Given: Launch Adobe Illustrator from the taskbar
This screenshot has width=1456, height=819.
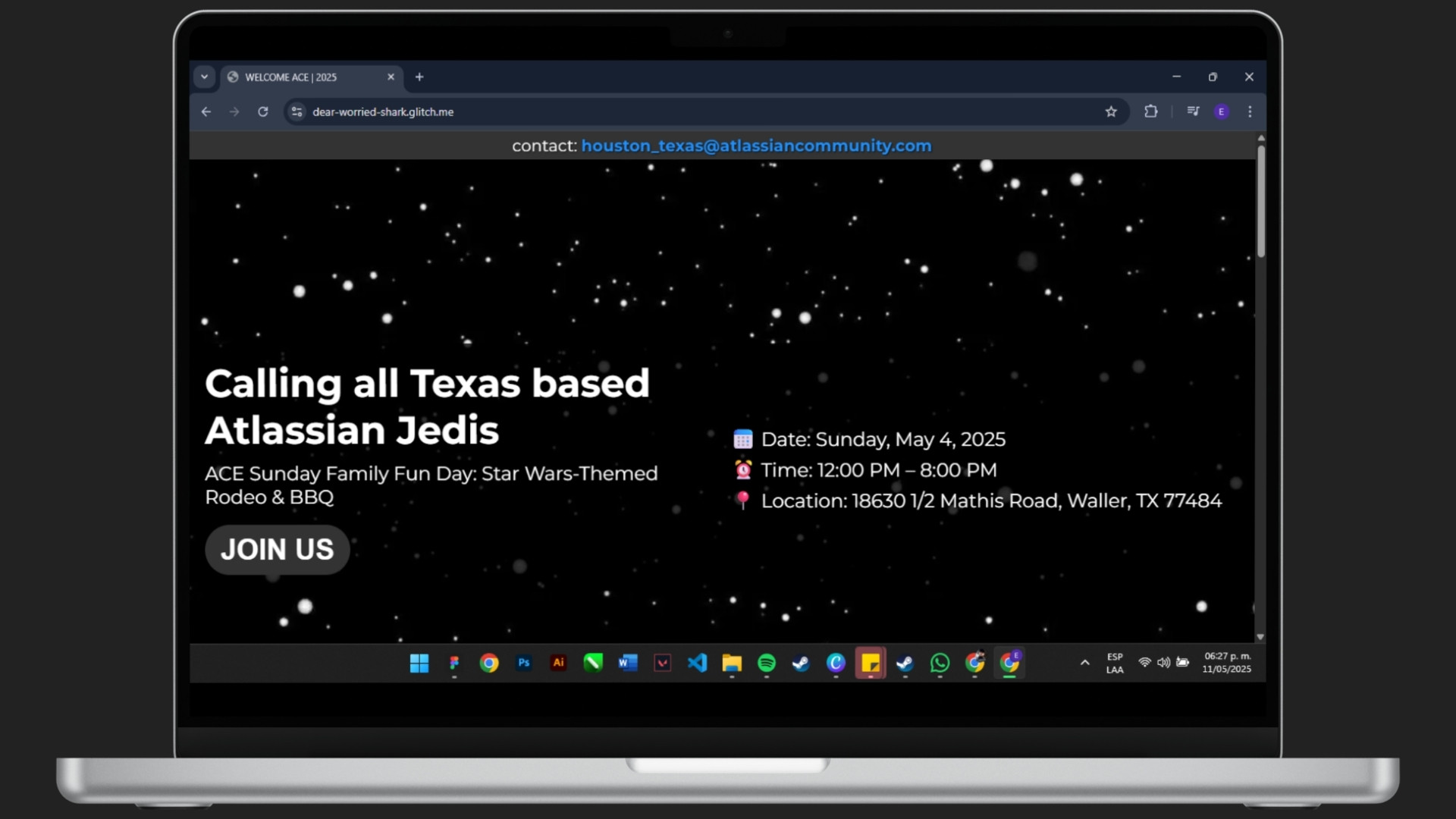Looking at the screenshot, I should 558,663.
